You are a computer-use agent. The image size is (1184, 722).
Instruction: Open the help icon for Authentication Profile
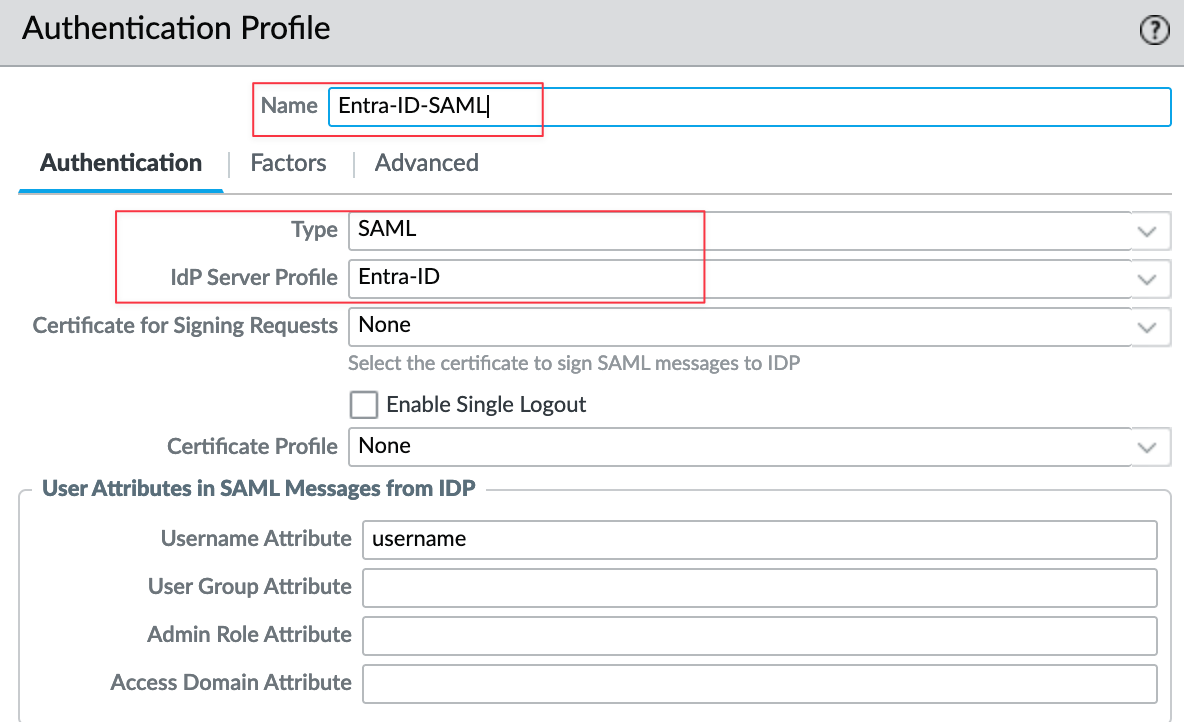coord(1154,29)
